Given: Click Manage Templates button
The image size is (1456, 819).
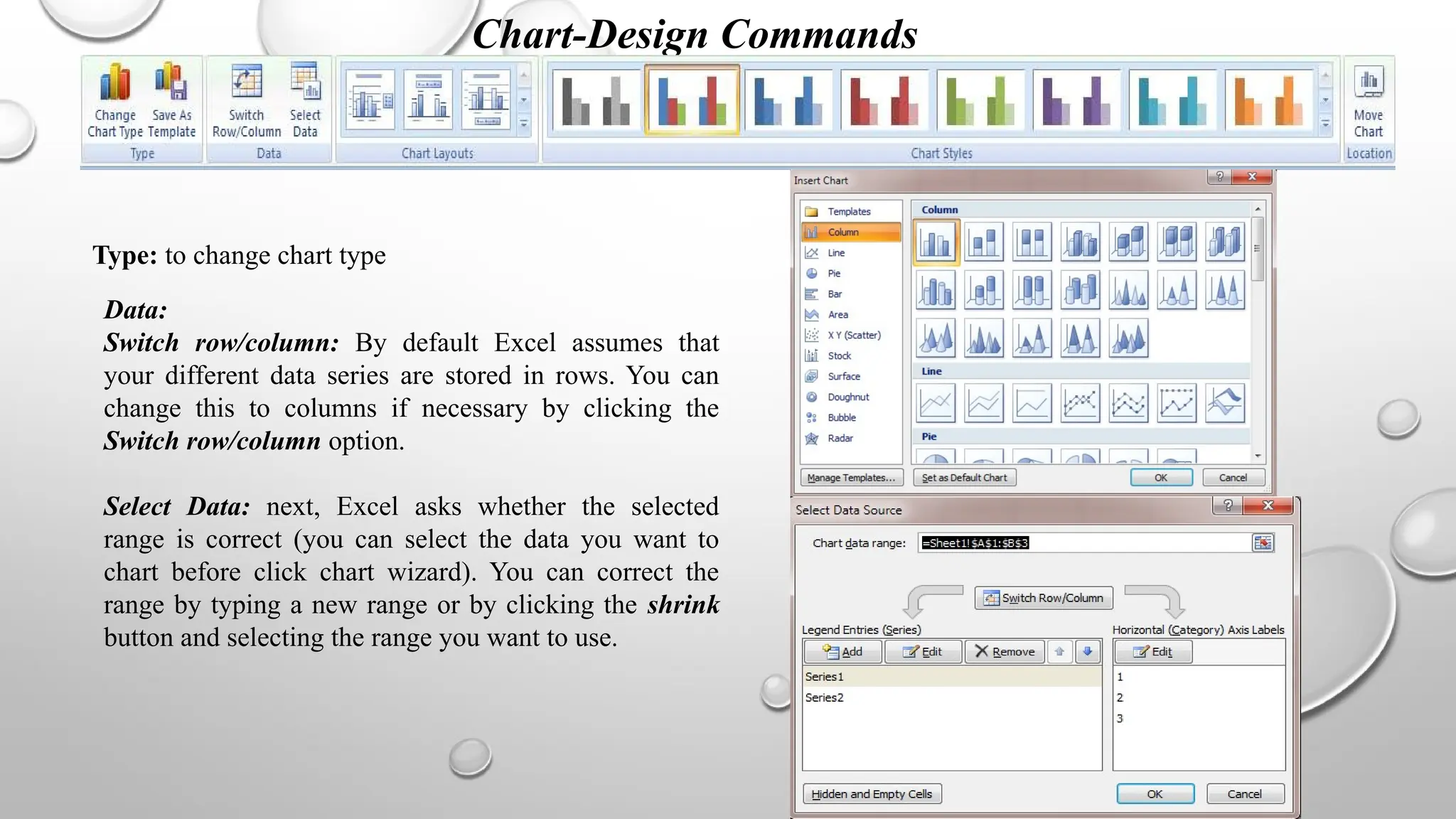Looking at the screenshot, I should pyautogui.click(x=852, y=478).
